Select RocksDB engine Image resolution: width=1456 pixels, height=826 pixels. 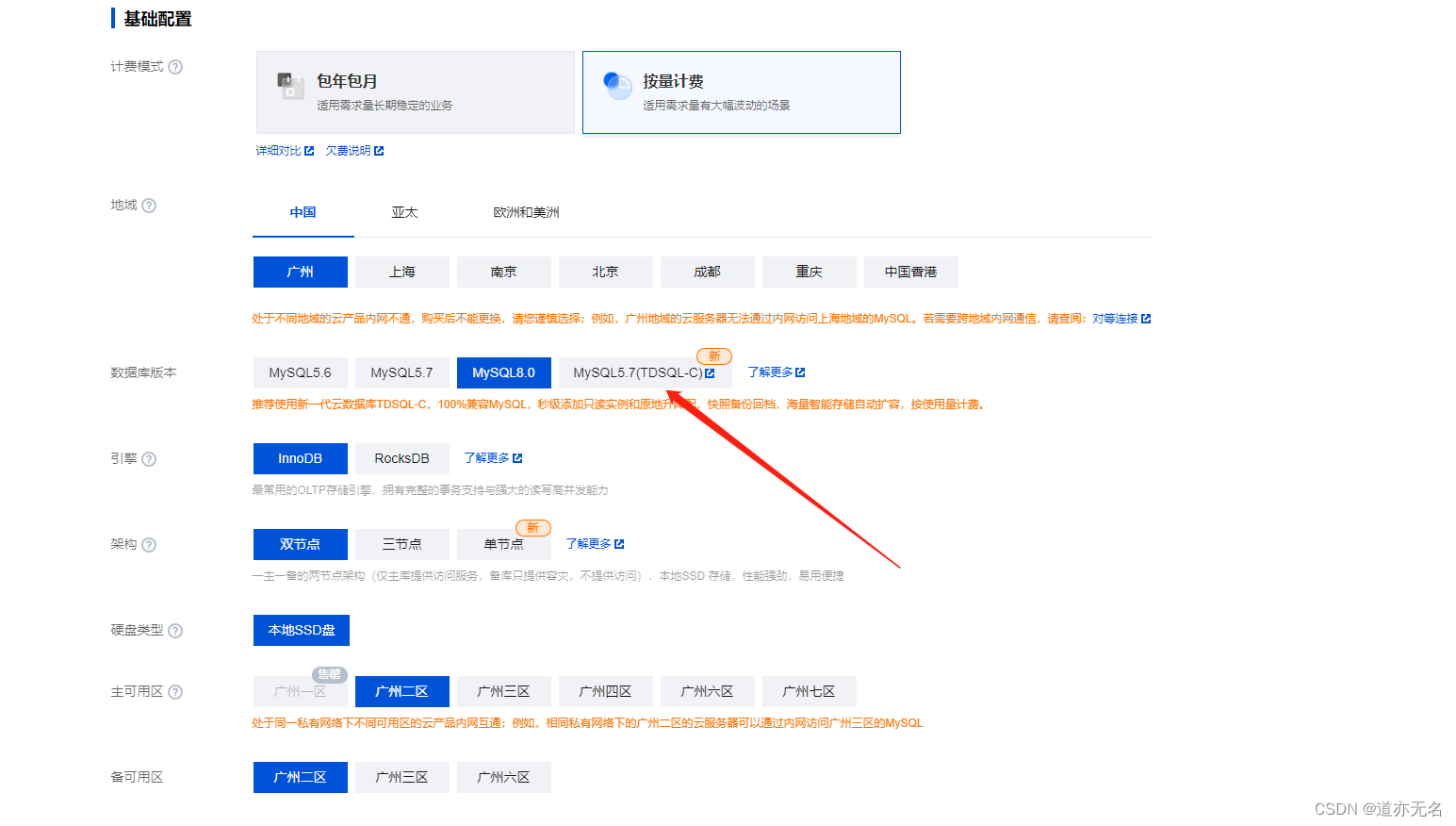click(402, 458)
